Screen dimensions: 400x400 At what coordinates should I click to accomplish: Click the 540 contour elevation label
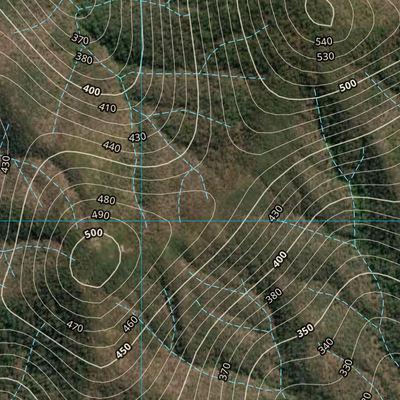pyautogui.click(x=324, y=41)
